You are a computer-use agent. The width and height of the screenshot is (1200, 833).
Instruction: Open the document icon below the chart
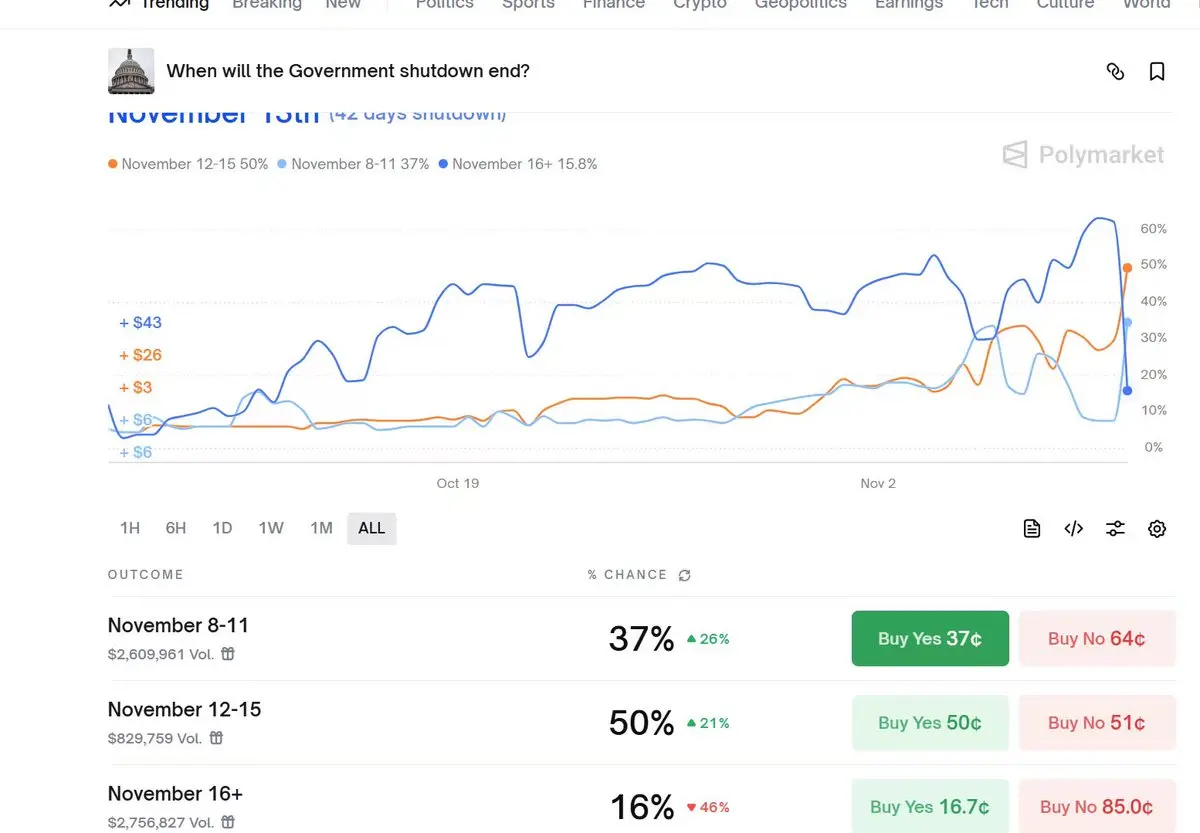1032,529
